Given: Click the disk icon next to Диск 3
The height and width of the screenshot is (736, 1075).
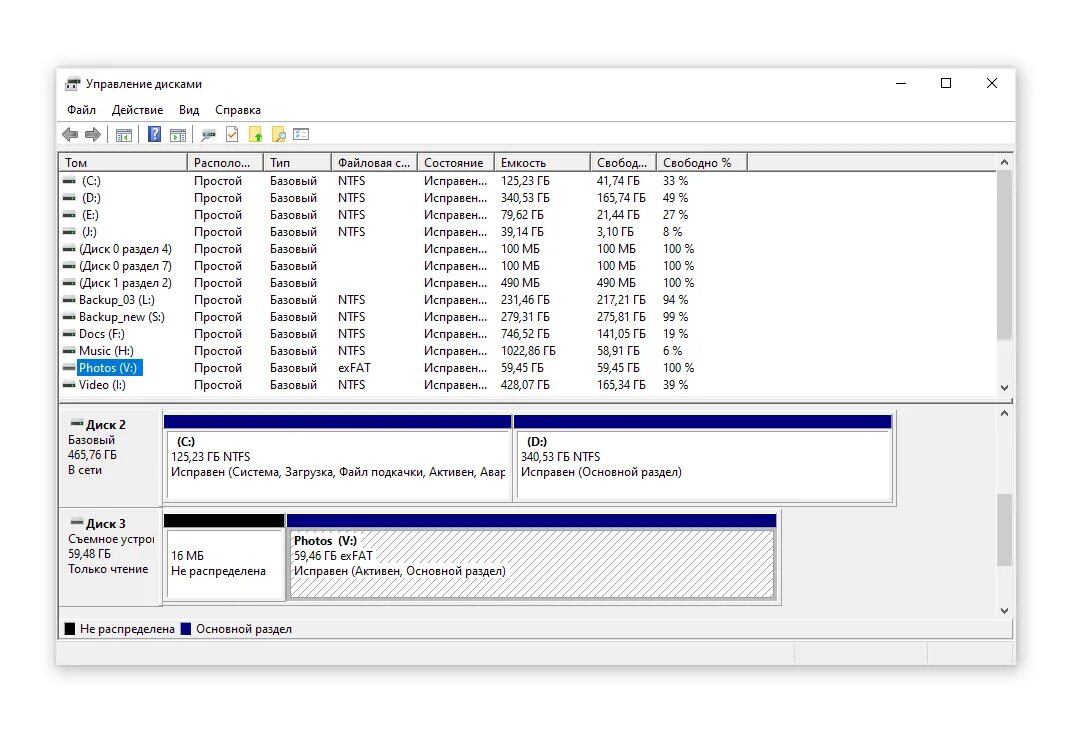Looking at the screenshot, I should click(77, 522).
